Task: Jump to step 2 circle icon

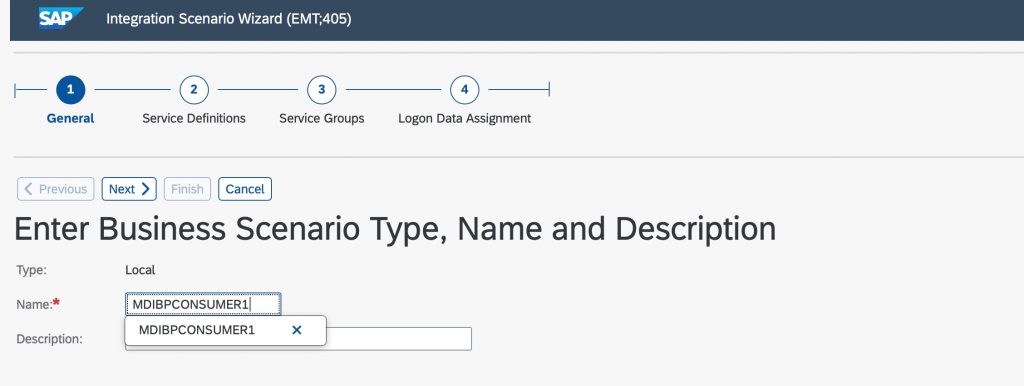Action: pos(194,89)
